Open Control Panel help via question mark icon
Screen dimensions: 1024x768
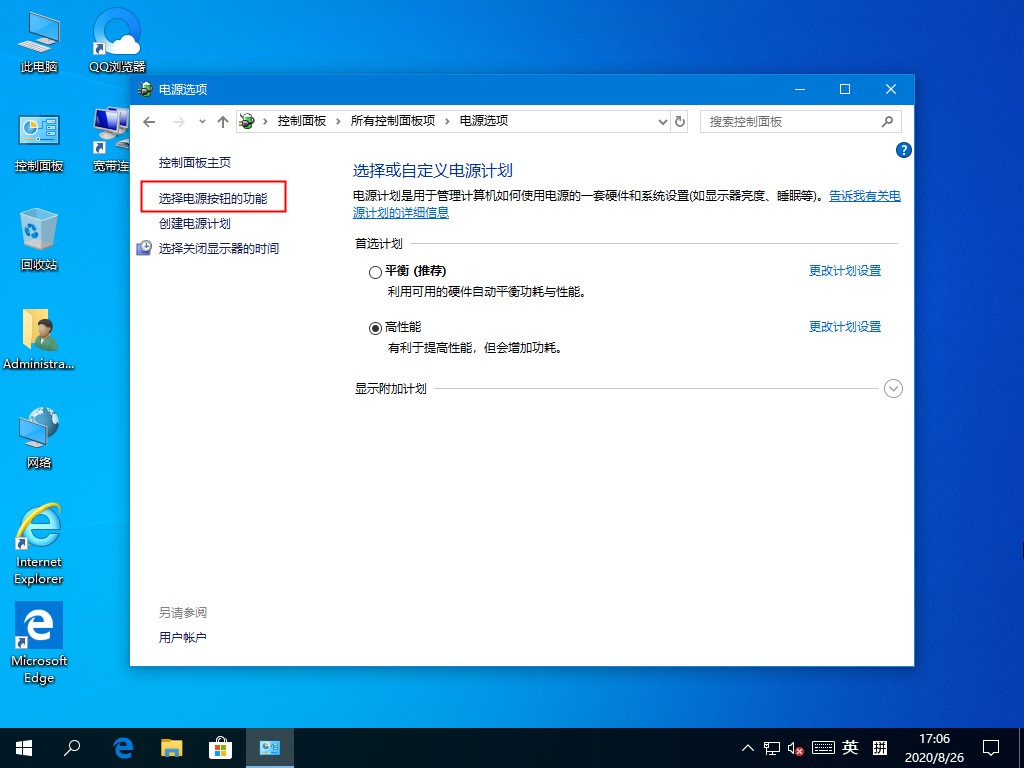point(903,150)
